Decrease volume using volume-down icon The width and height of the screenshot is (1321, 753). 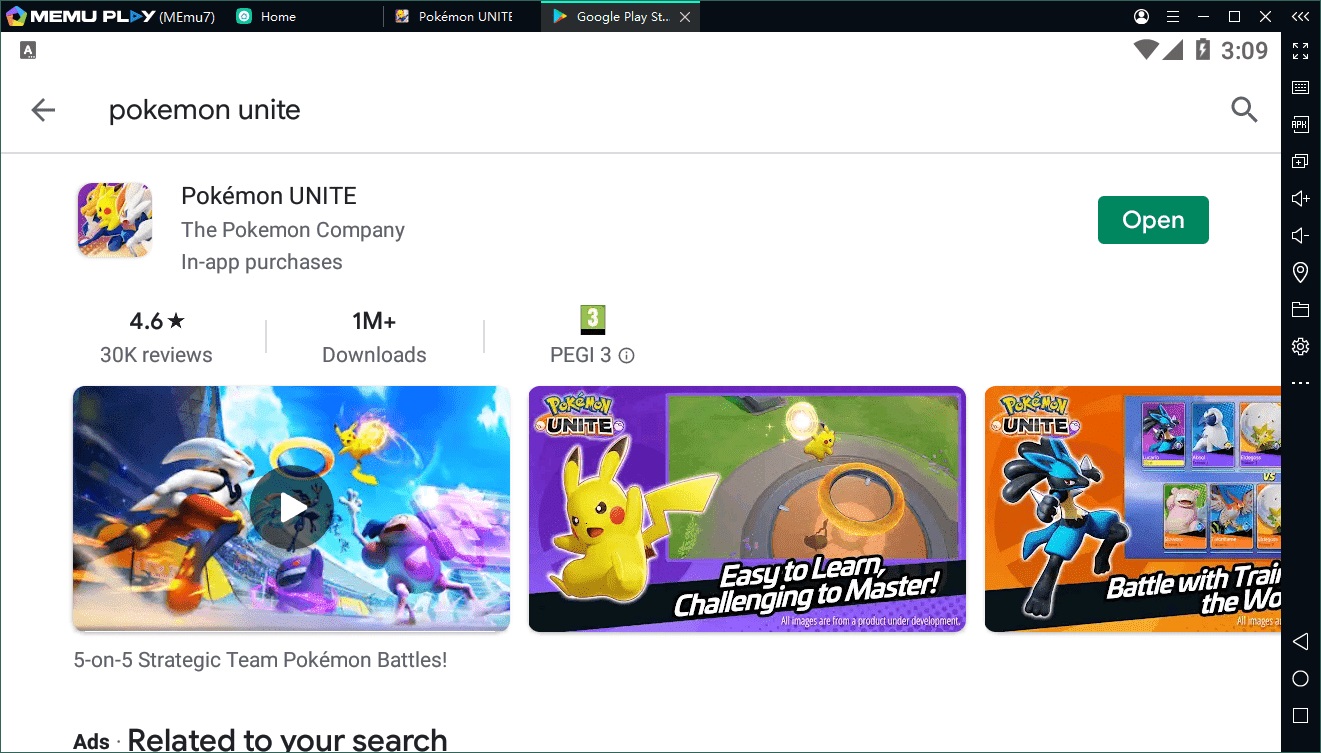point(1300,235)
